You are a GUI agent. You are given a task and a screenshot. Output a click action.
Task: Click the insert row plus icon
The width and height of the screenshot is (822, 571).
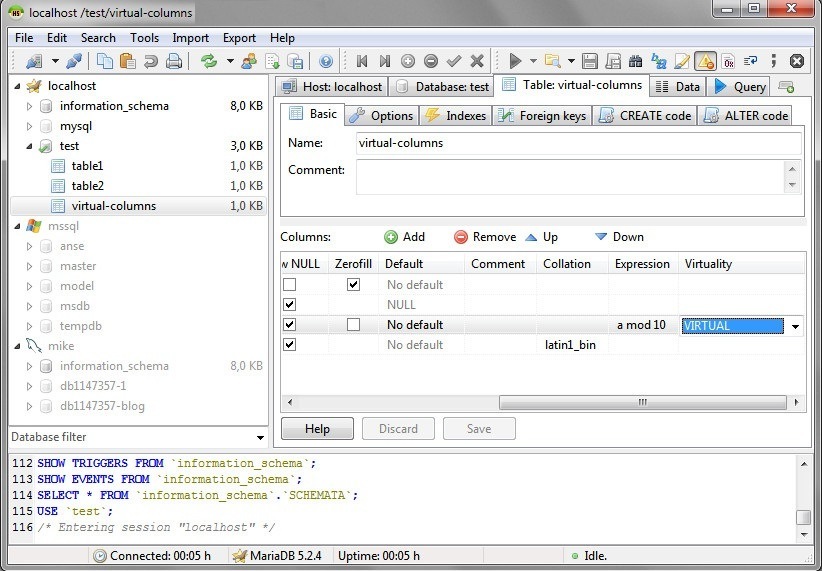click(408, 61)
